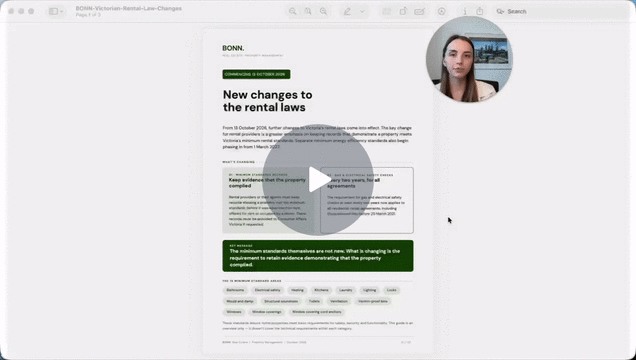Toggle the sidebar view button
The width and height of the screenshot is (636, 360).
pyautogui.click(x=53, y=11)
